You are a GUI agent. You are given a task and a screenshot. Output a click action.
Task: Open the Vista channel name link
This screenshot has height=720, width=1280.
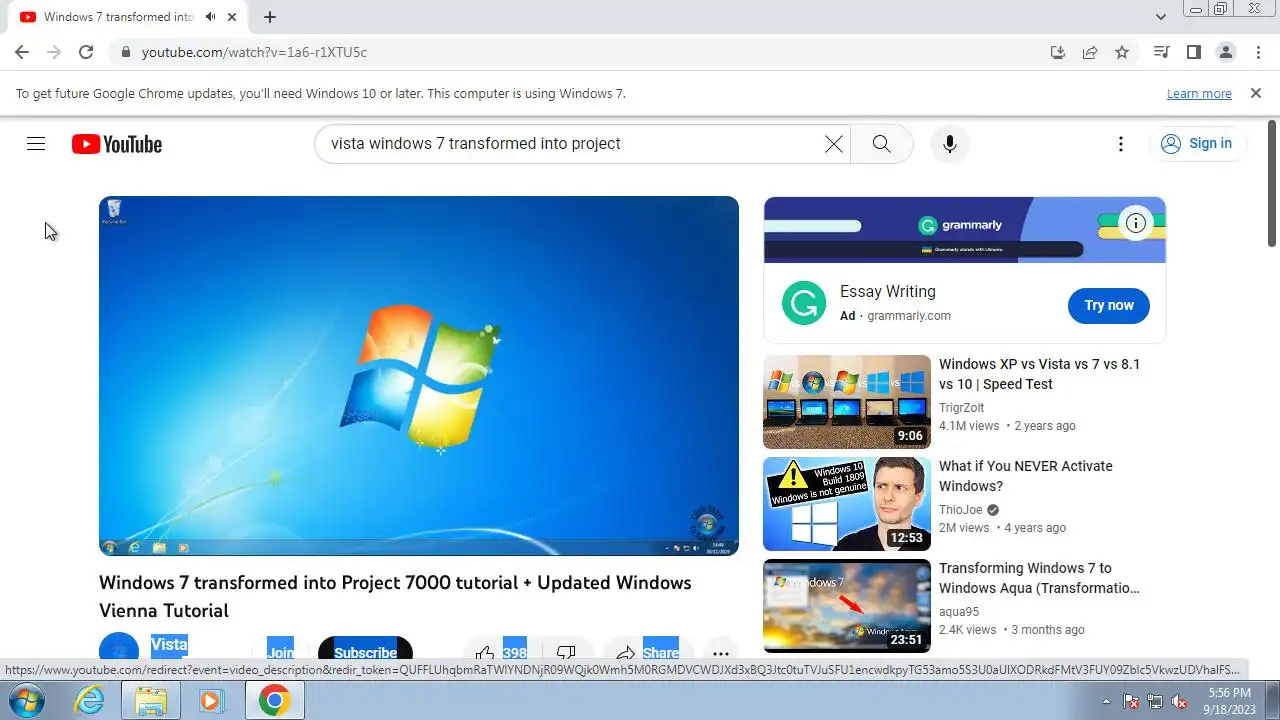(x=169, y=645)
